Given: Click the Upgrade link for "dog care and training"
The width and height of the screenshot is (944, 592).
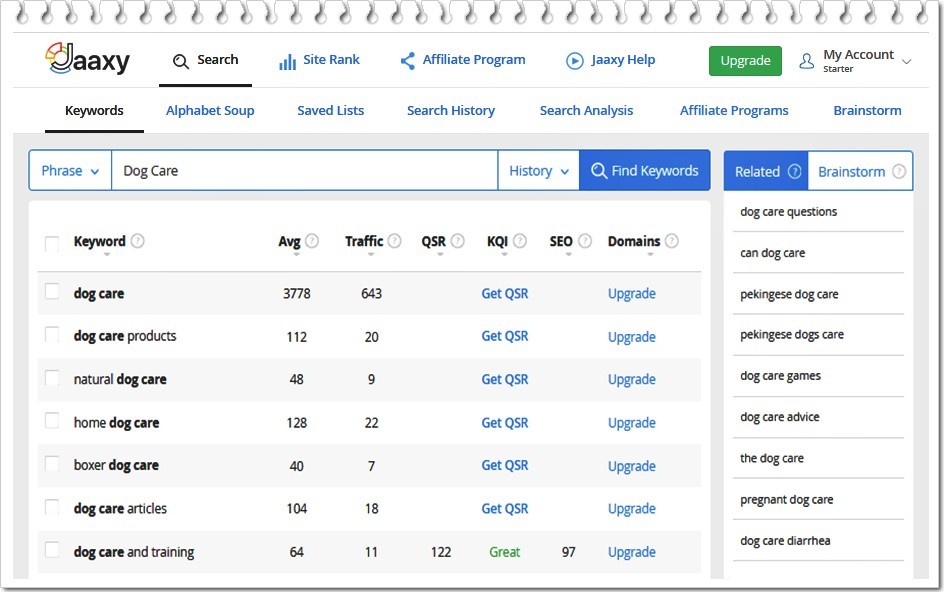Looking at the screenshot, I should 632,552.
